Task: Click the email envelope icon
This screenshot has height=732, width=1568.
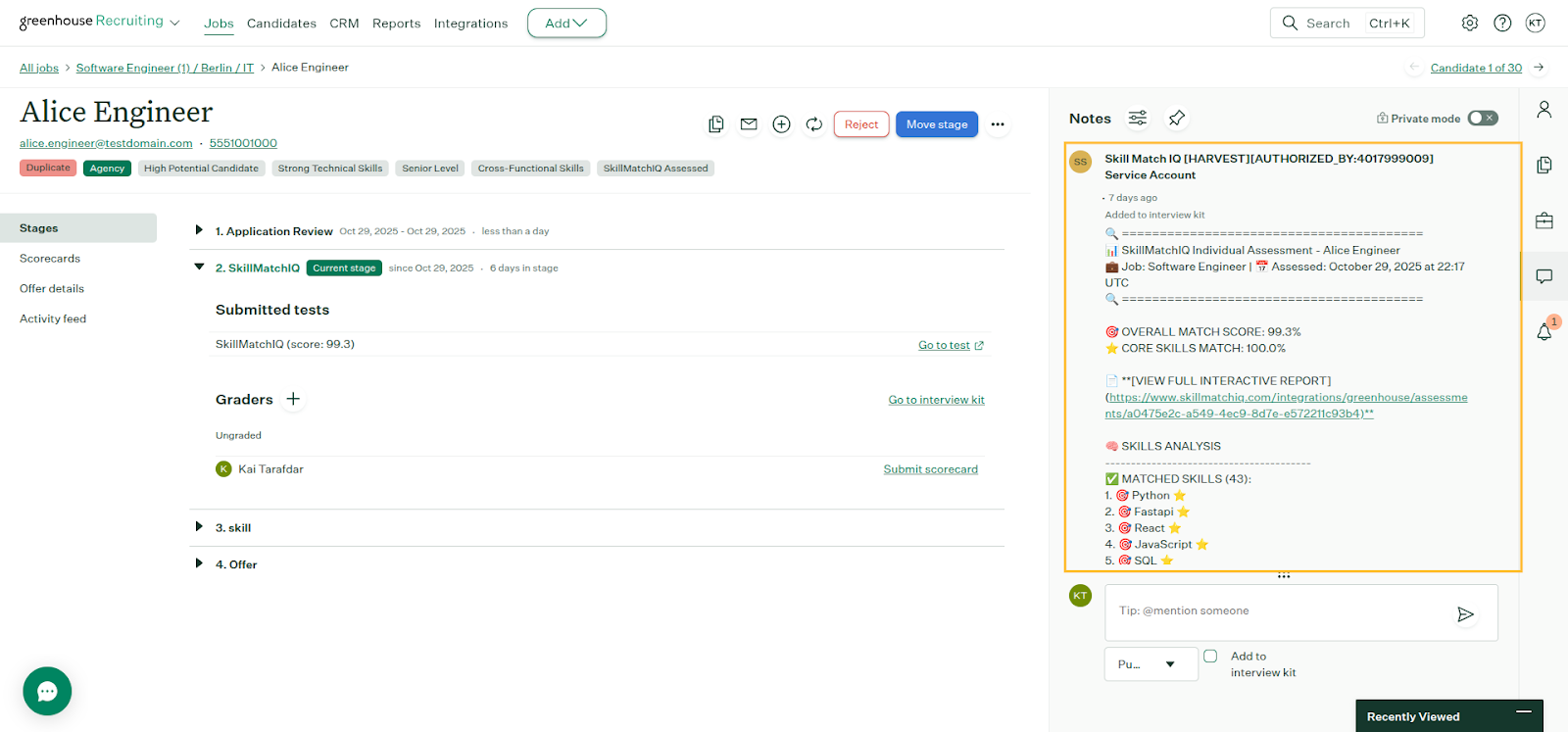Action: [749, 124]
